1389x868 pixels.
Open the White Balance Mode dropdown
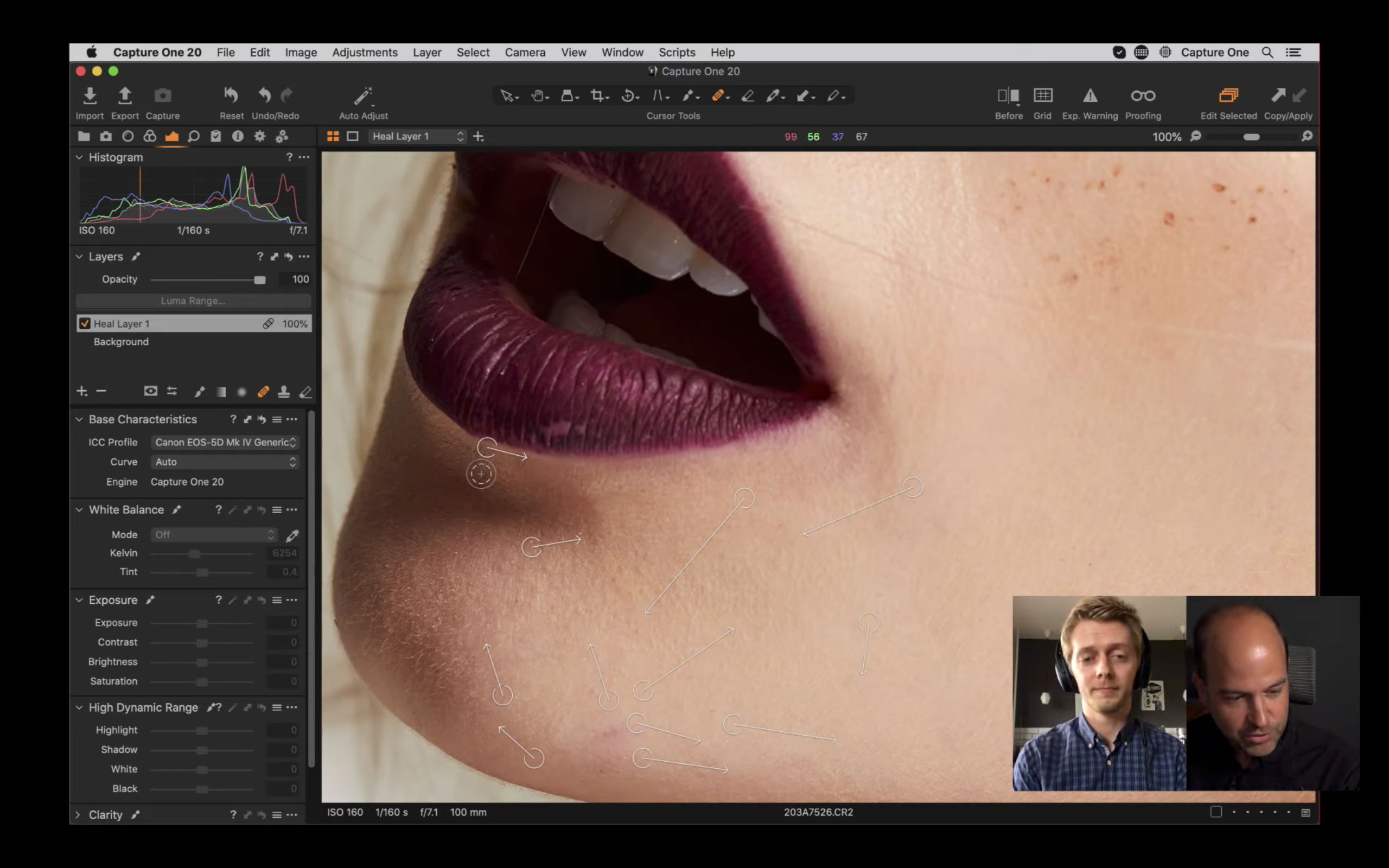coord(214,534)
